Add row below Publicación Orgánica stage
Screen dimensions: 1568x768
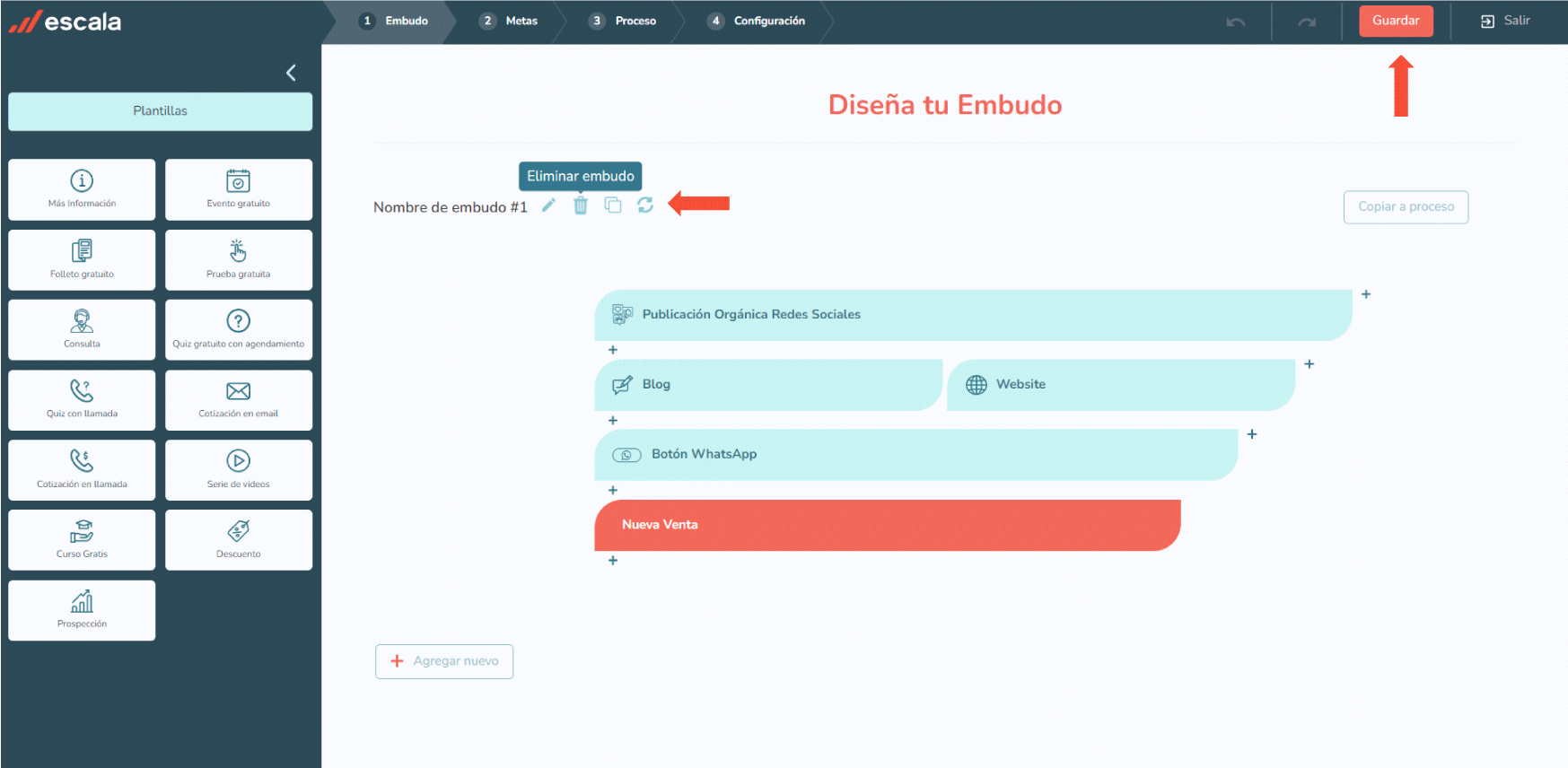[x=613, y=350]
